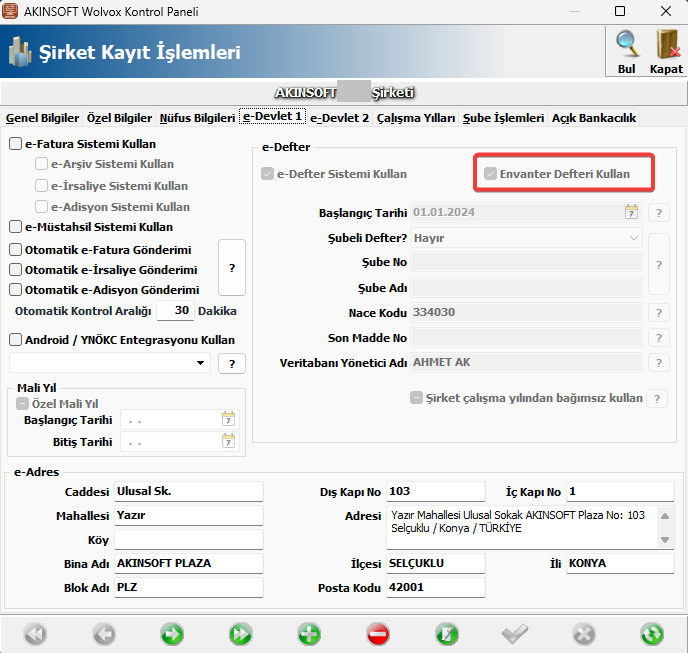The image size is (688, 653).
Task: Save changes with the checkmark icon
Action: [x=515, y=634]
